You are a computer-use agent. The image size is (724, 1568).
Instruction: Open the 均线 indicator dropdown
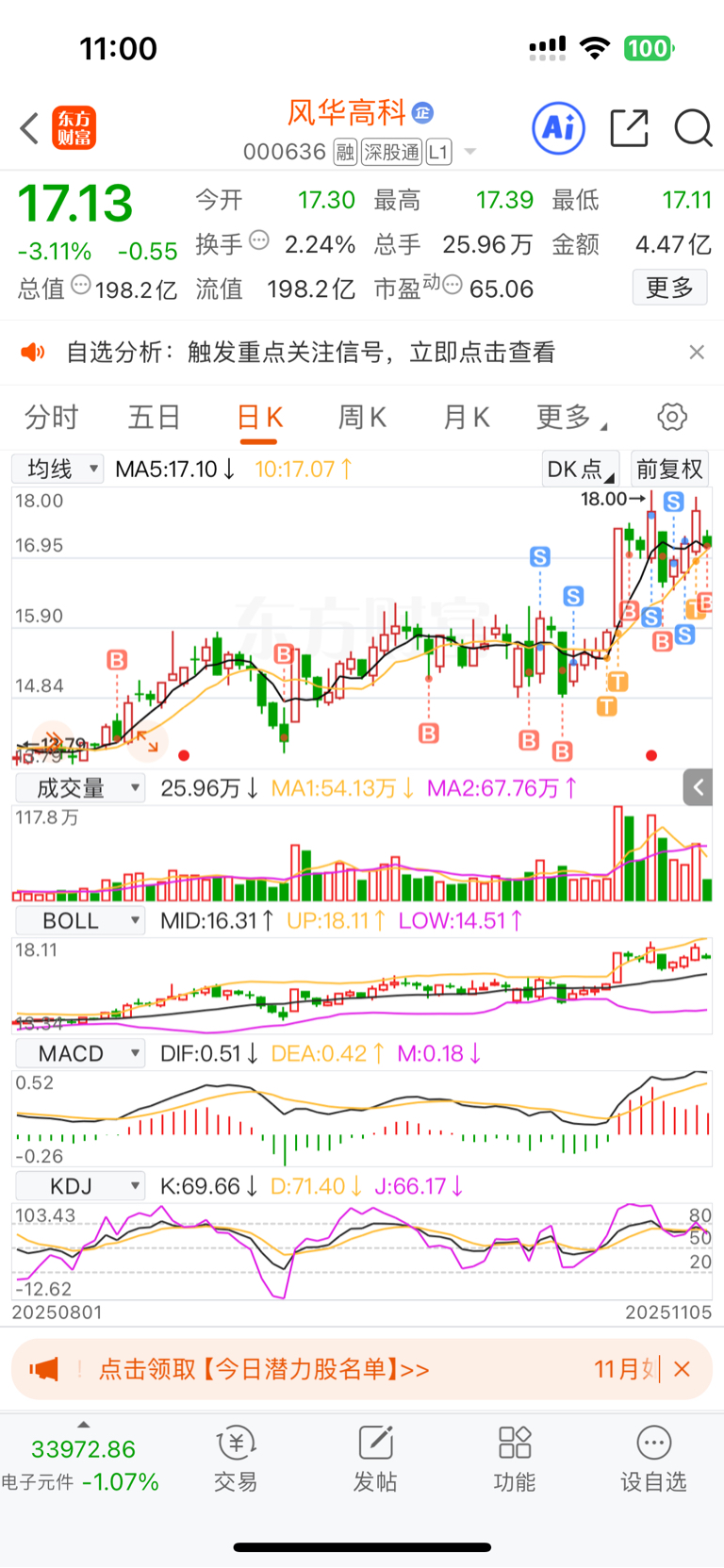[58, 469]
